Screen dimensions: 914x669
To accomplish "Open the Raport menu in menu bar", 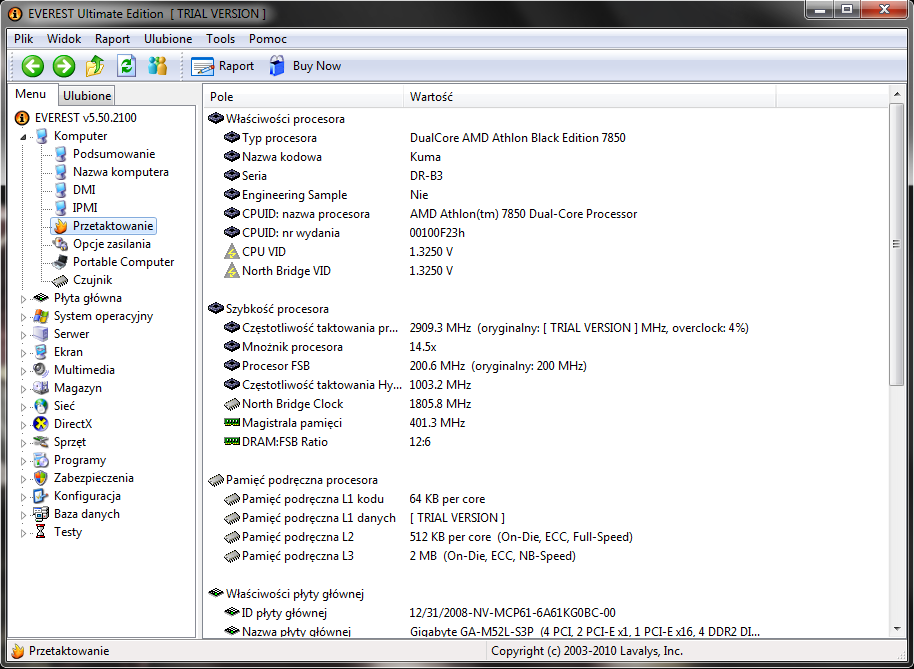I will tap(113, 39).
